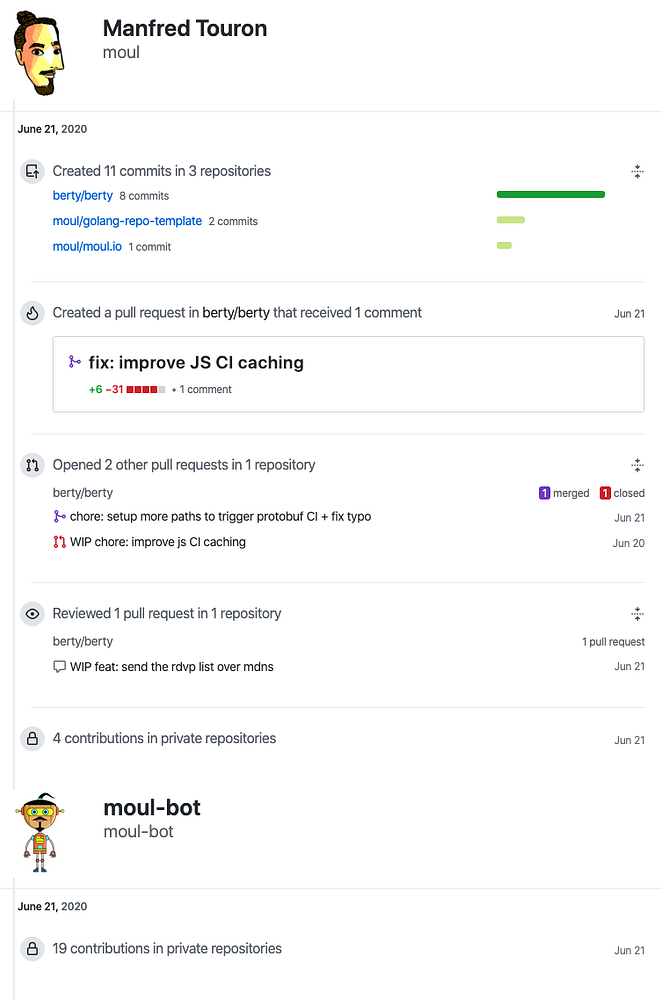Collapse the Reviewed 1 pull request section
This screenshot has width=662, height=1000.
pyautogui.click(x=637, y=614)
